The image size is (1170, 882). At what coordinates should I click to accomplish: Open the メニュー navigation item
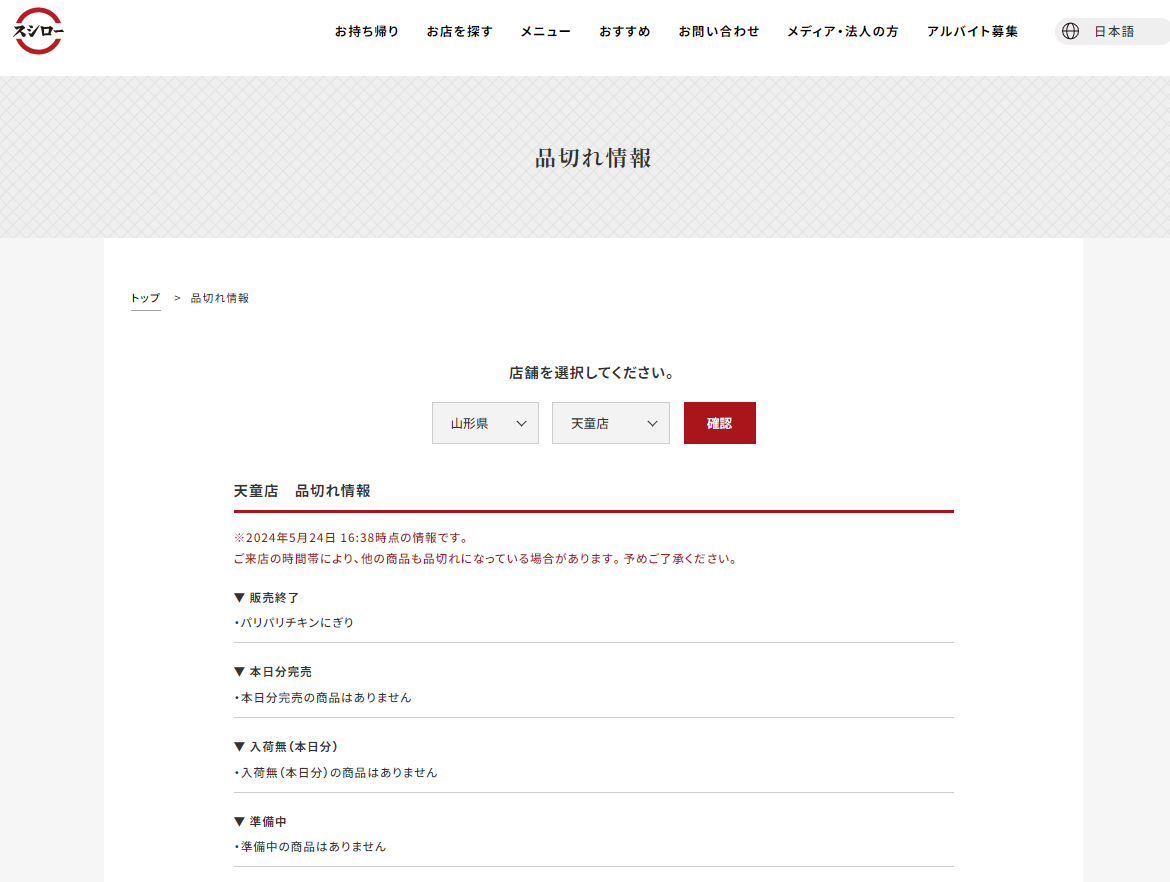[x=545, y=32]
